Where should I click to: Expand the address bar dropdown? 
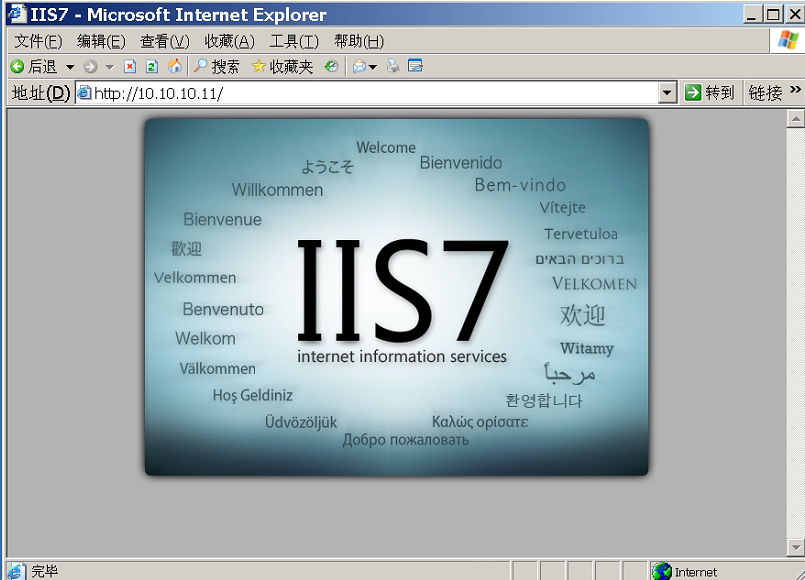[x=667, y=93]
